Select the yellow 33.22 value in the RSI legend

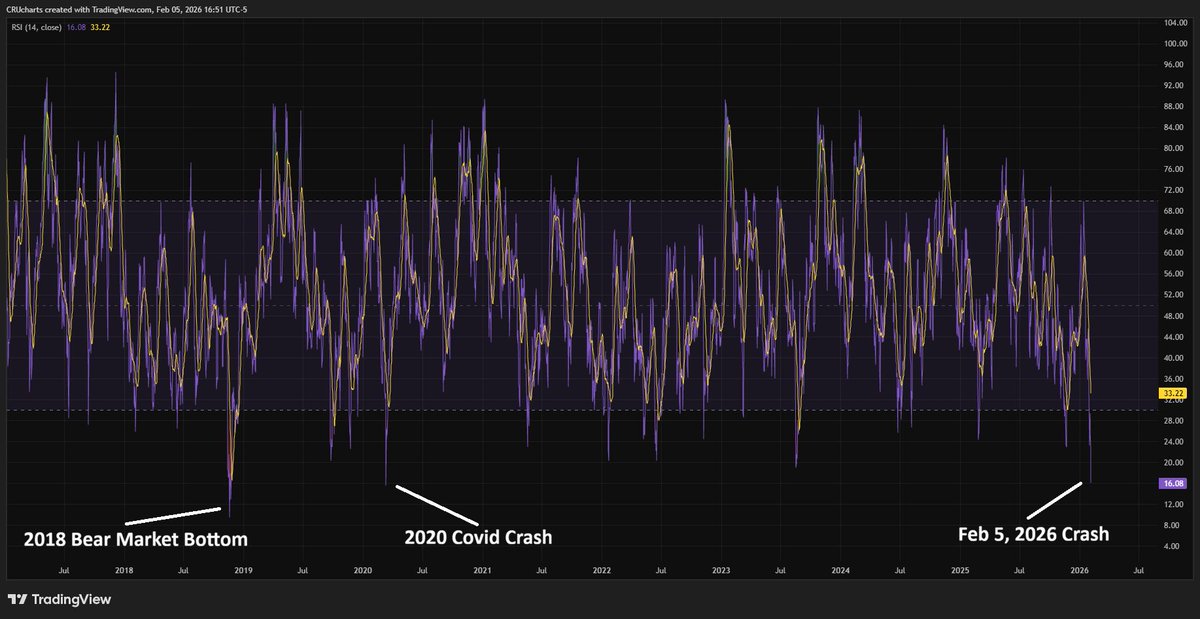click(x=98, y=27)
